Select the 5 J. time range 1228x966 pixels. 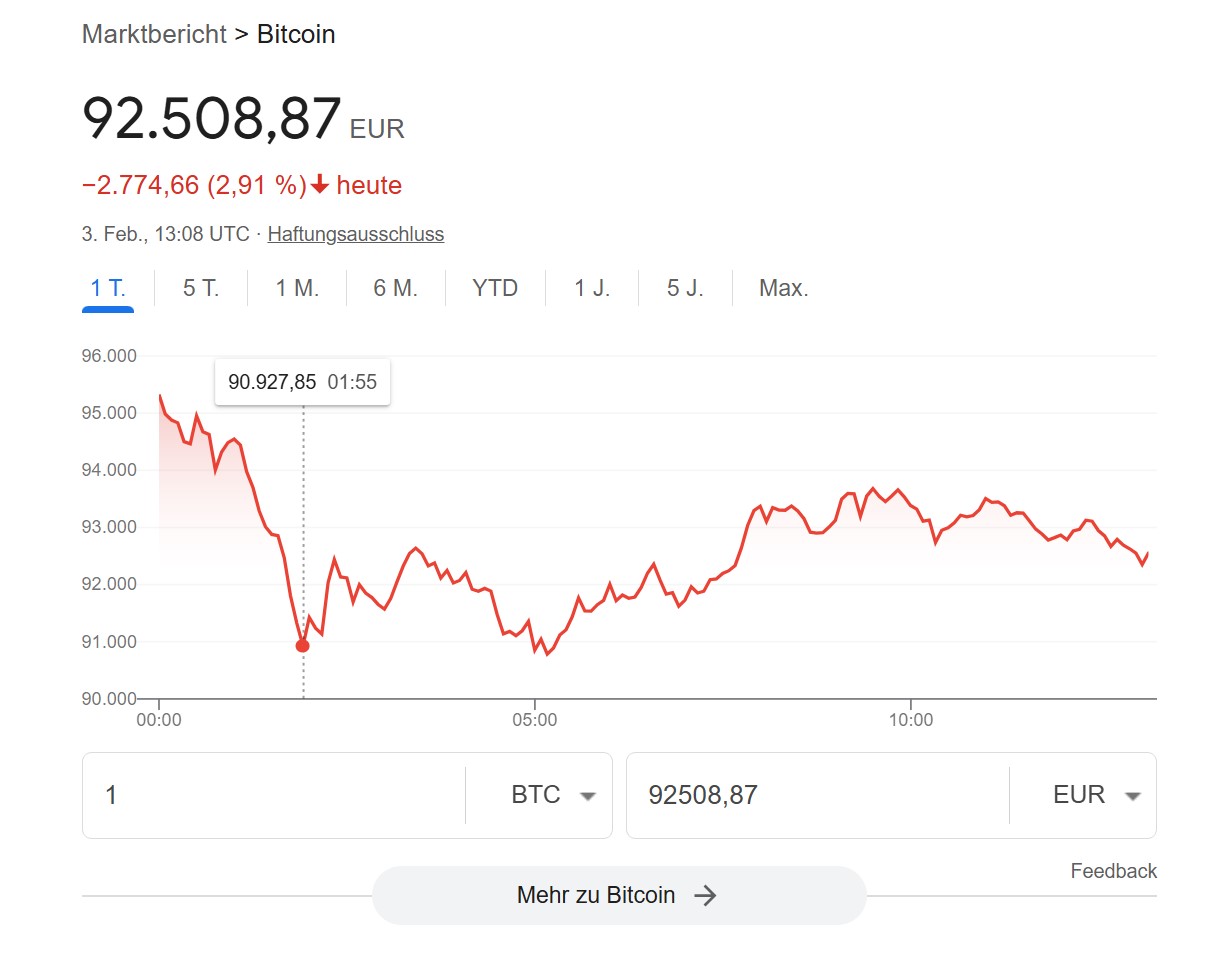[685, 289]
